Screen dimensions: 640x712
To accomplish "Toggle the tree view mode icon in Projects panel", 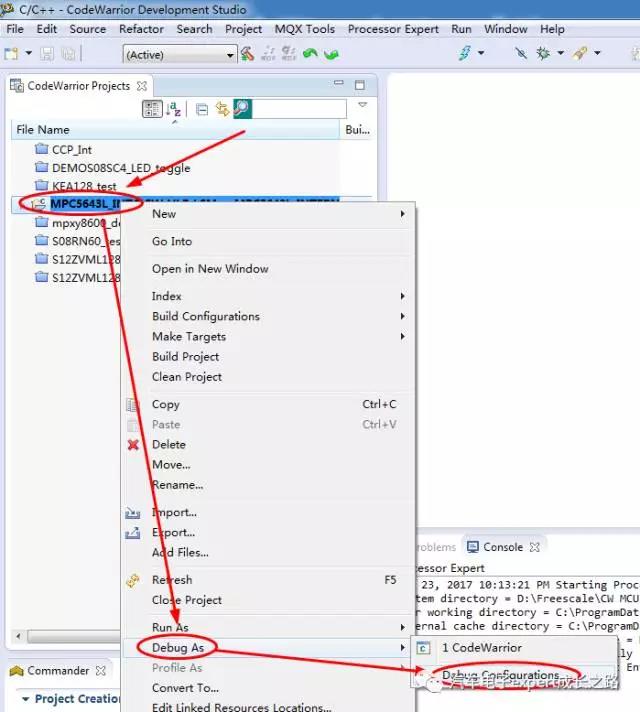I will point(151,109).
